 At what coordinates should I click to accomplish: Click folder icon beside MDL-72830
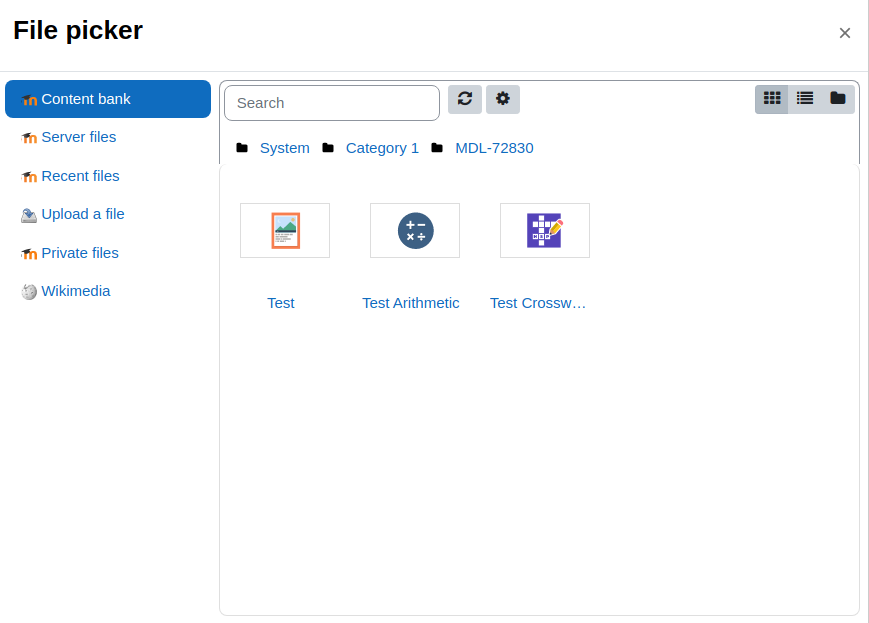tap(437, 148)
